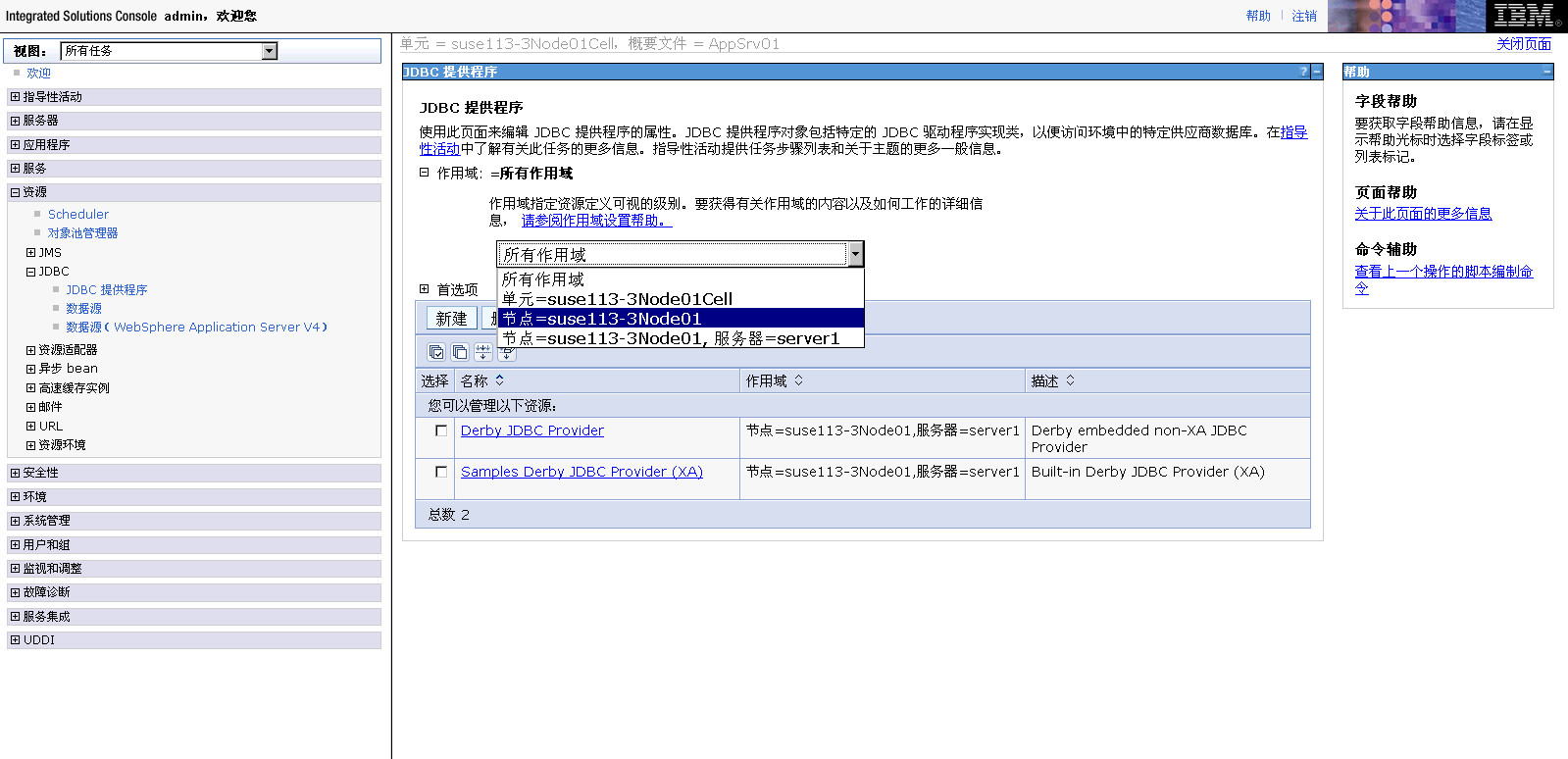Click the Show Filter View toolbar icon
Viewport: 1568px width, 759px height.
[482, 352]
